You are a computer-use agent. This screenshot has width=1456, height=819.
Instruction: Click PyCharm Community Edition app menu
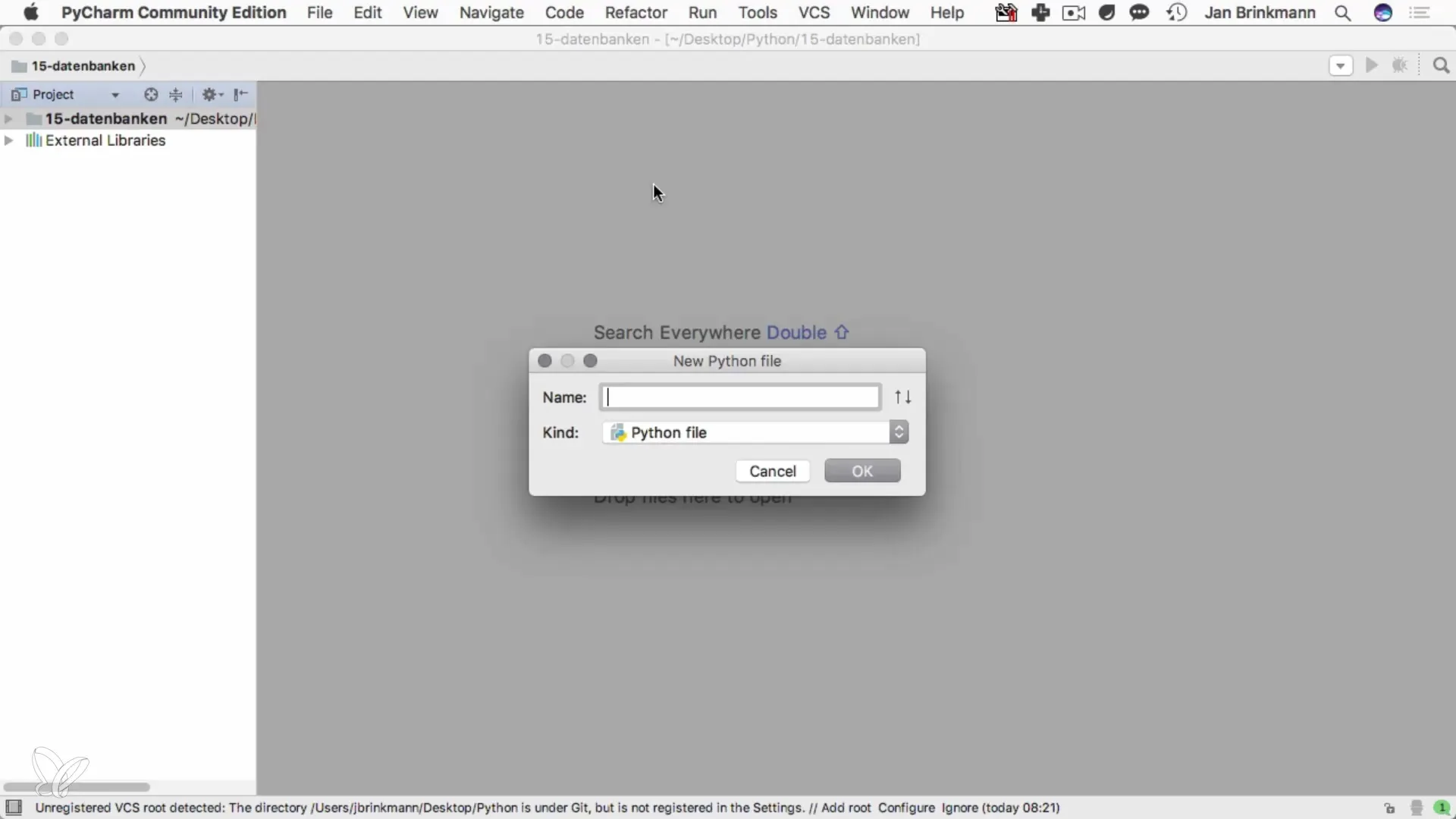[x=174, y=13]
